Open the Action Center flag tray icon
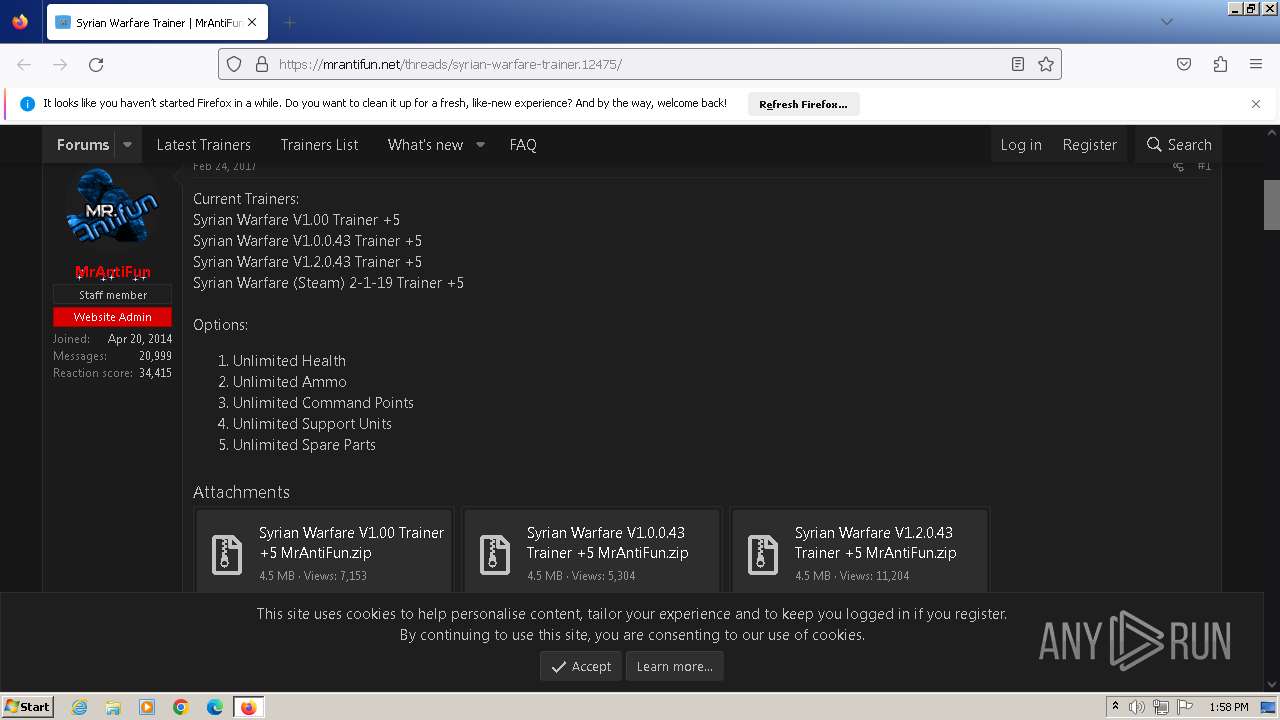Screen dimensions: 1280x720 coord(1183,707)
